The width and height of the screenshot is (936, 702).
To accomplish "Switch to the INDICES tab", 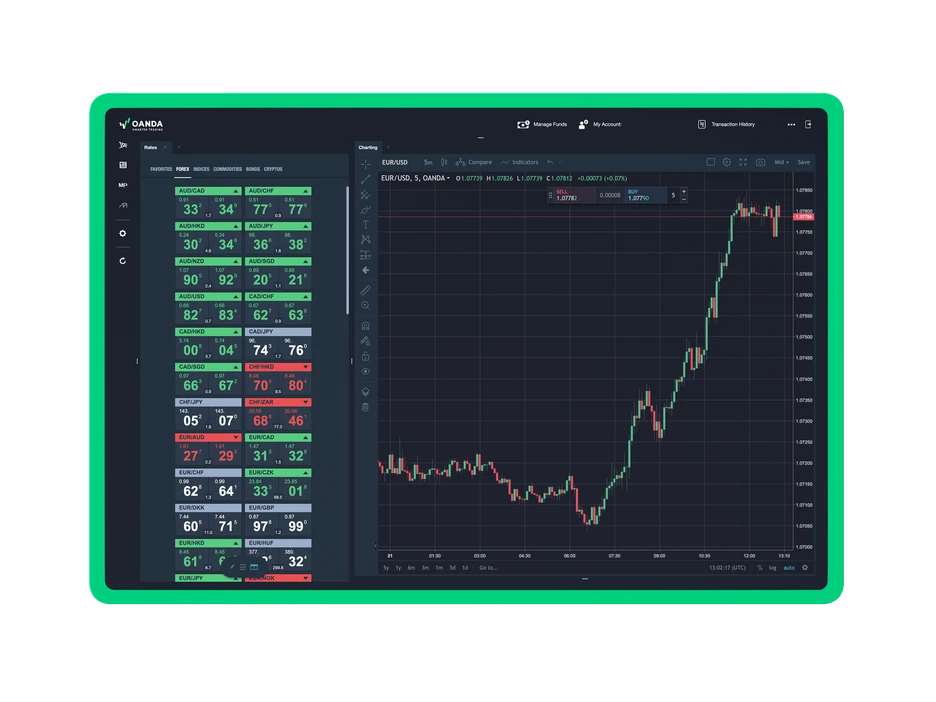I will point(202,169).
